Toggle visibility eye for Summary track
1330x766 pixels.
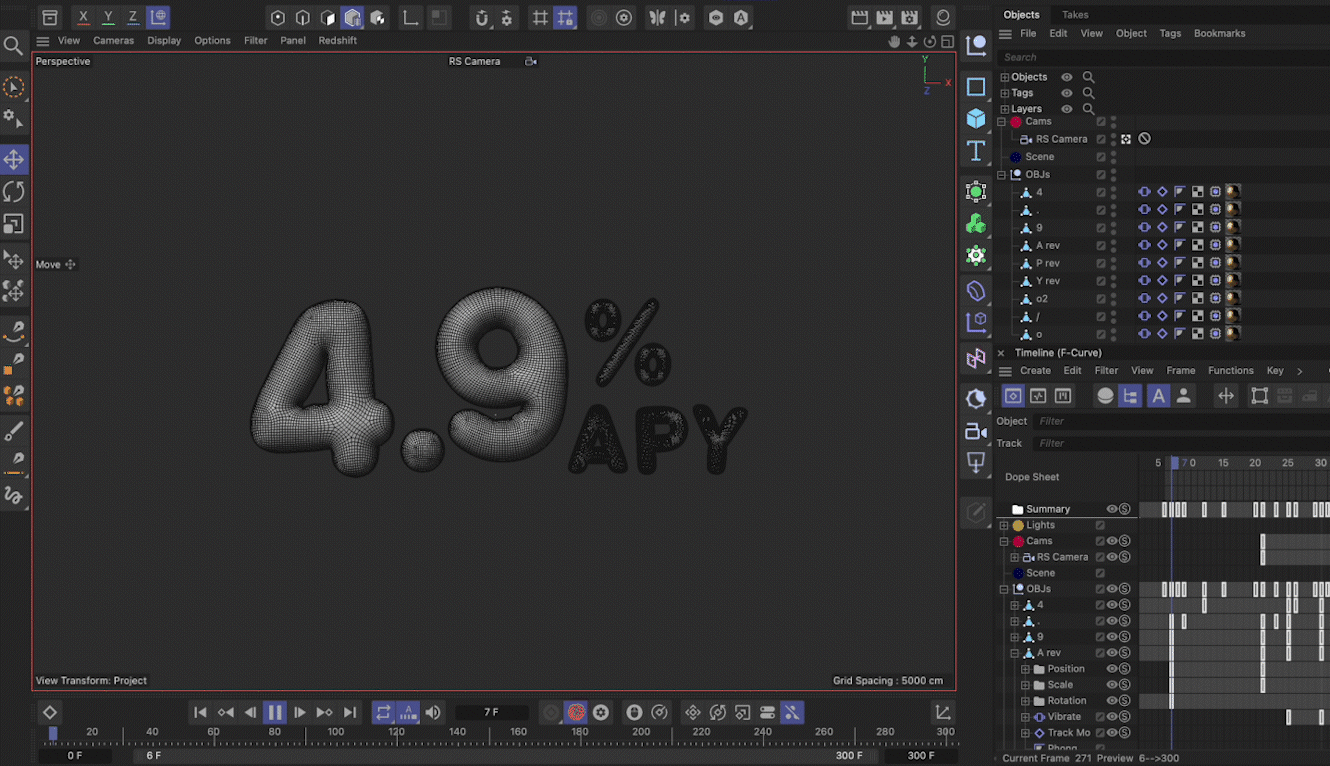1112,509
